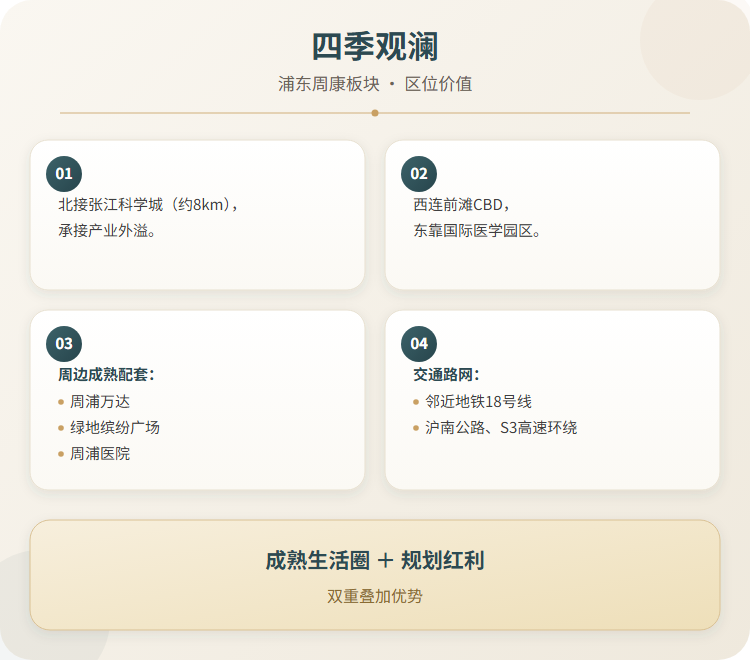Click text 西连前滩CBD
Viewport: 750px width, 660px height.
(x=458, y=205)
